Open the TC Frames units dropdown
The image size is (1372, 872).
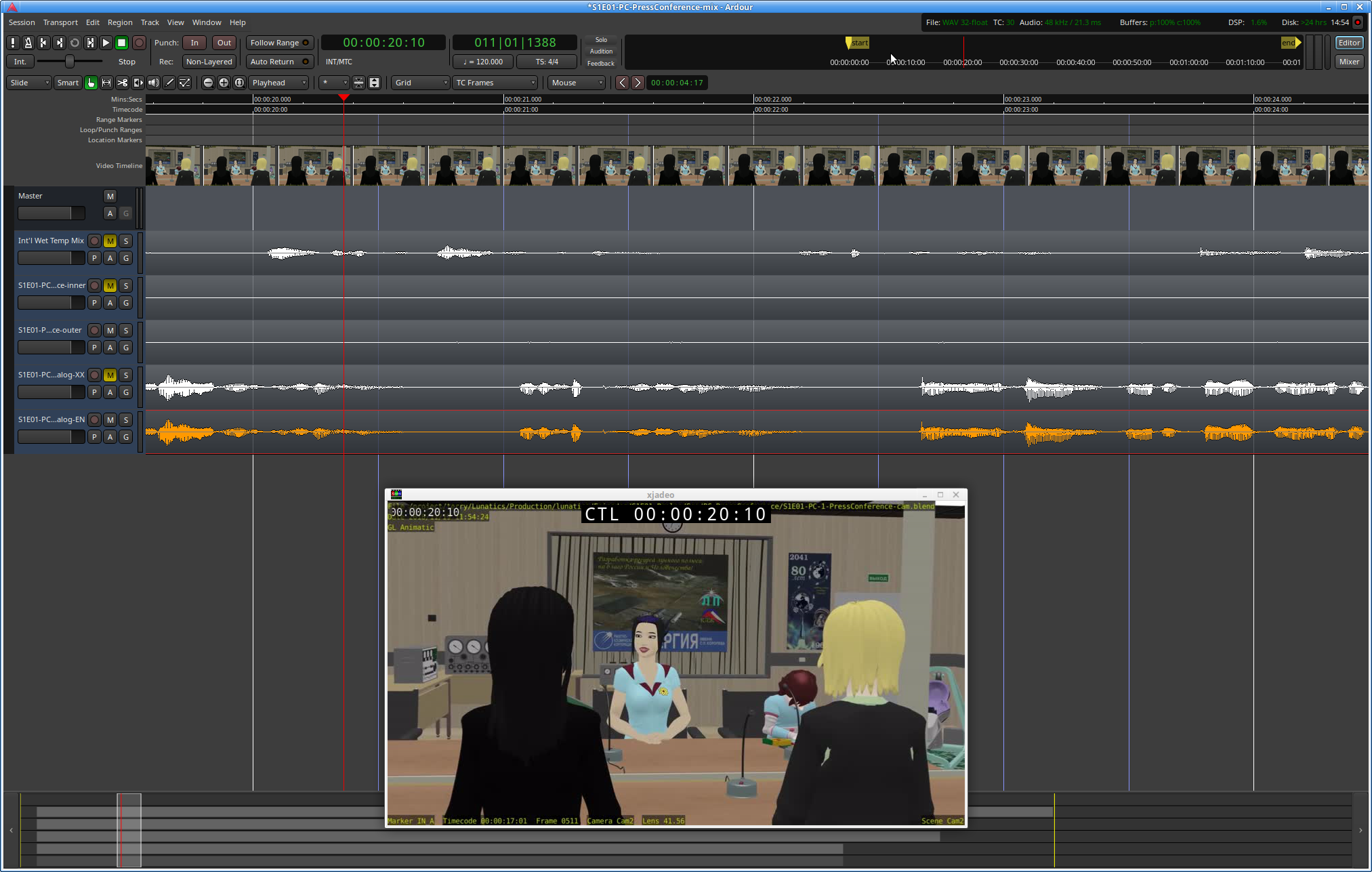(495, 82)
